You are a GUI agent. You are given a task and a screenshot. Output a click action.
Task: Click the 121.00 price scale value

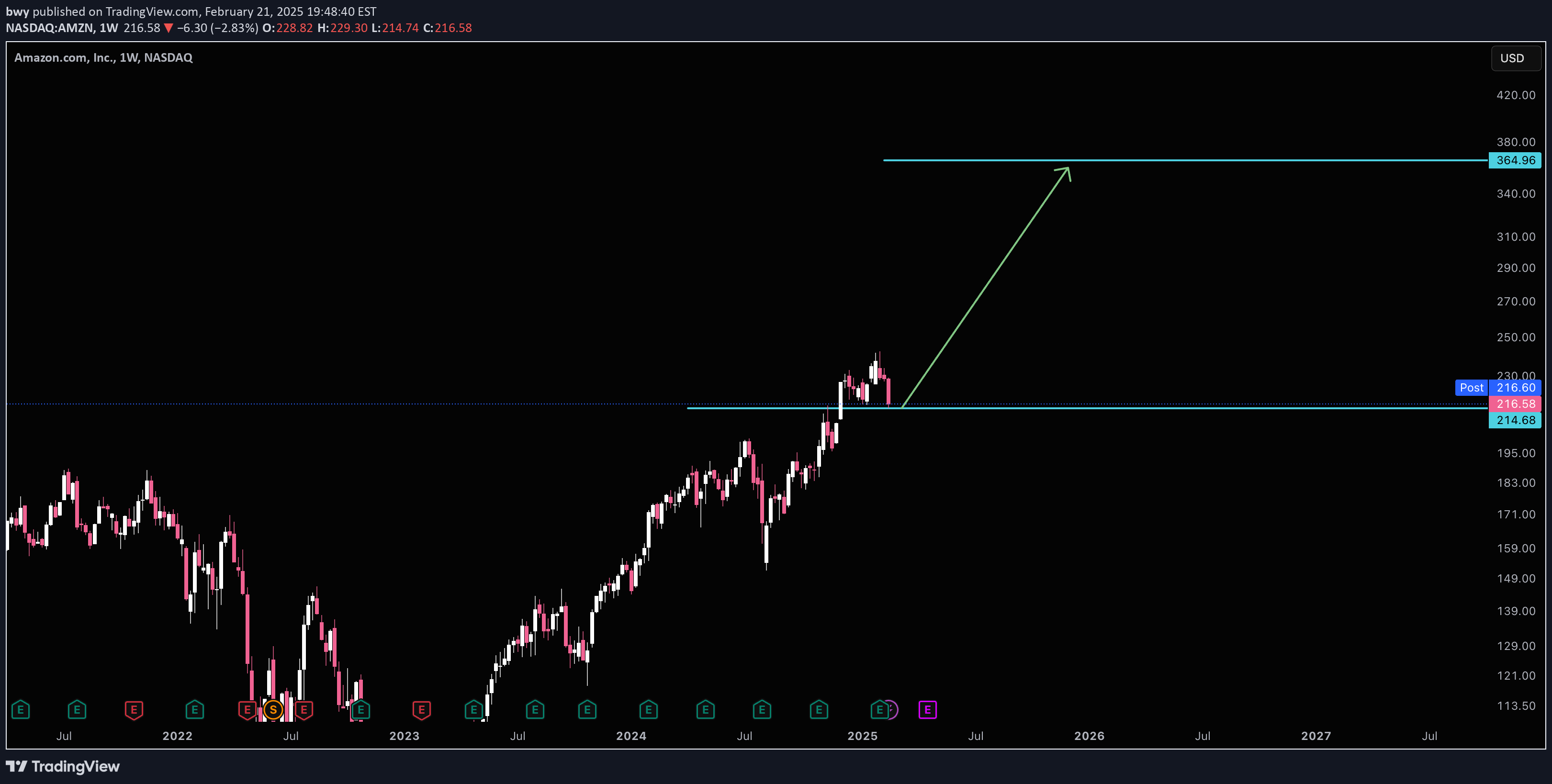tap(1516, 676)
